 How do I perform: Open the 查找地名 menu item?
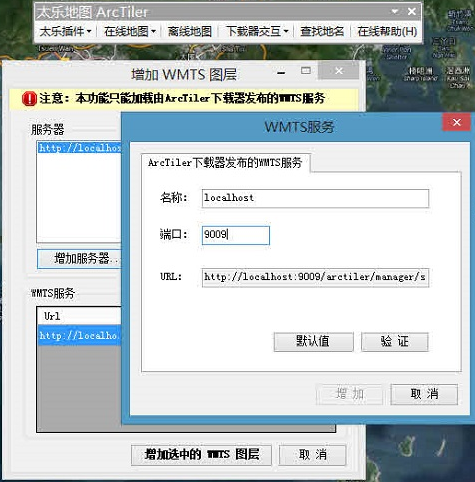[x=322, y=32]
